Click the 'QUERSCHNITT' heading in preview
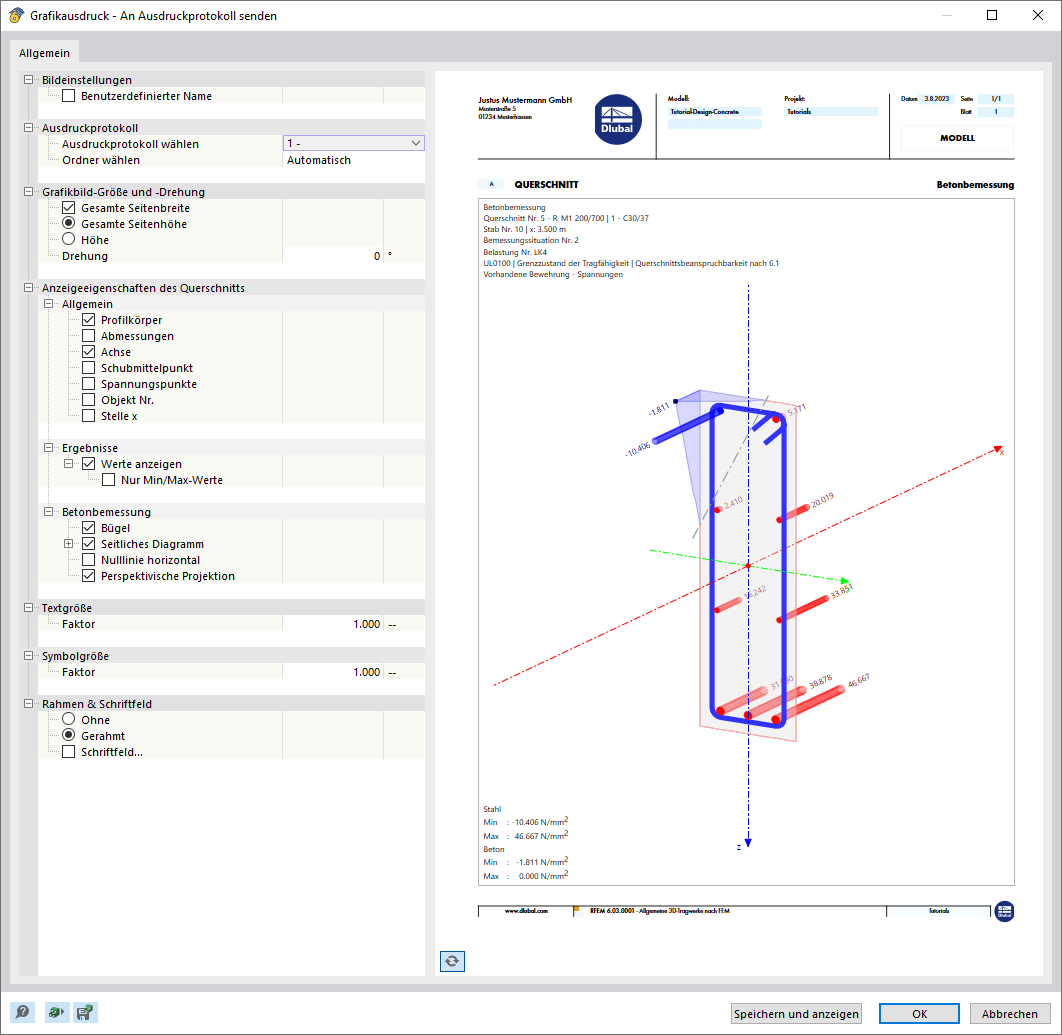The width and height of the screenshot is (1062, 1035). [x=546, y=184]
